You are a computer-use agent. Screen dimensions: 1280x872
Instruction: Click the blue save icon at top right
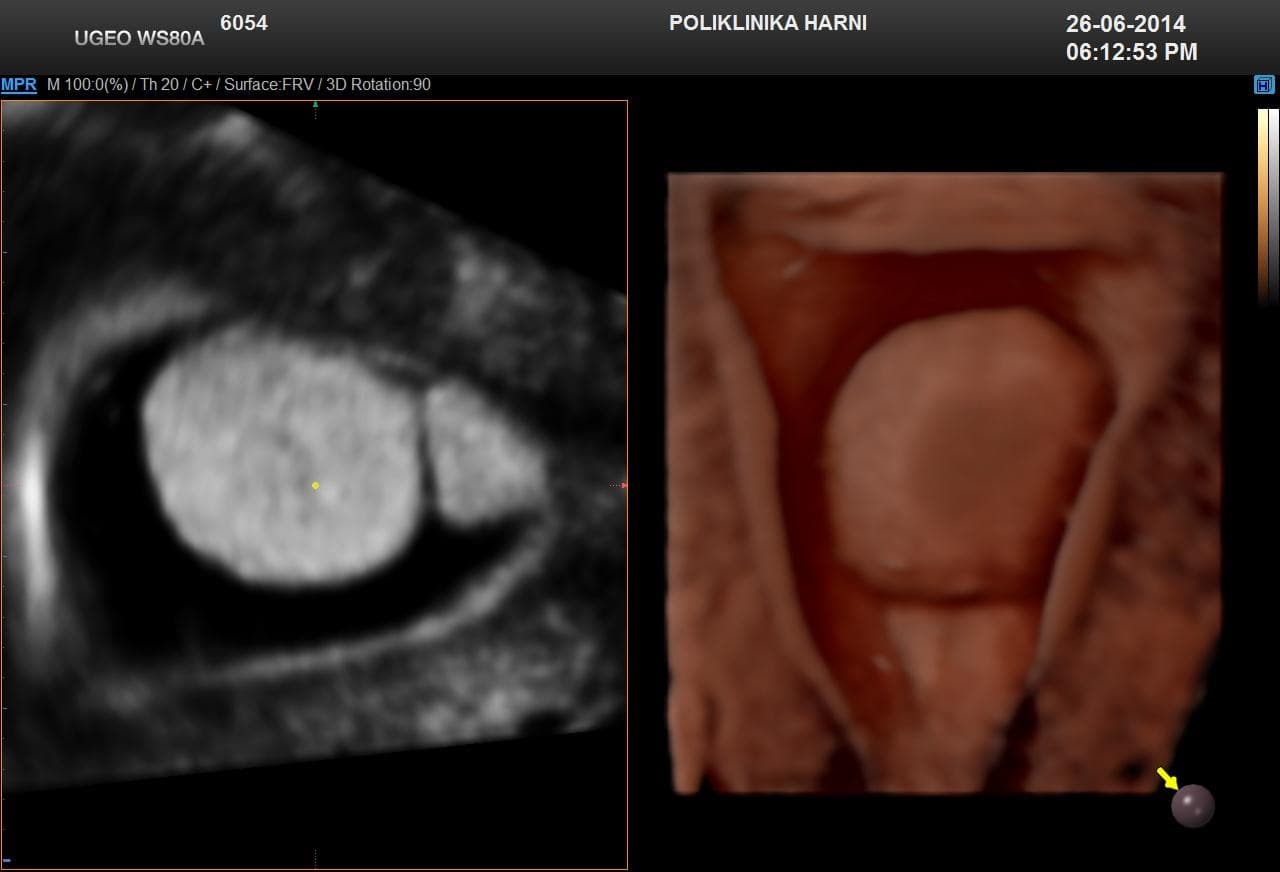click(x=1264, y=85)
